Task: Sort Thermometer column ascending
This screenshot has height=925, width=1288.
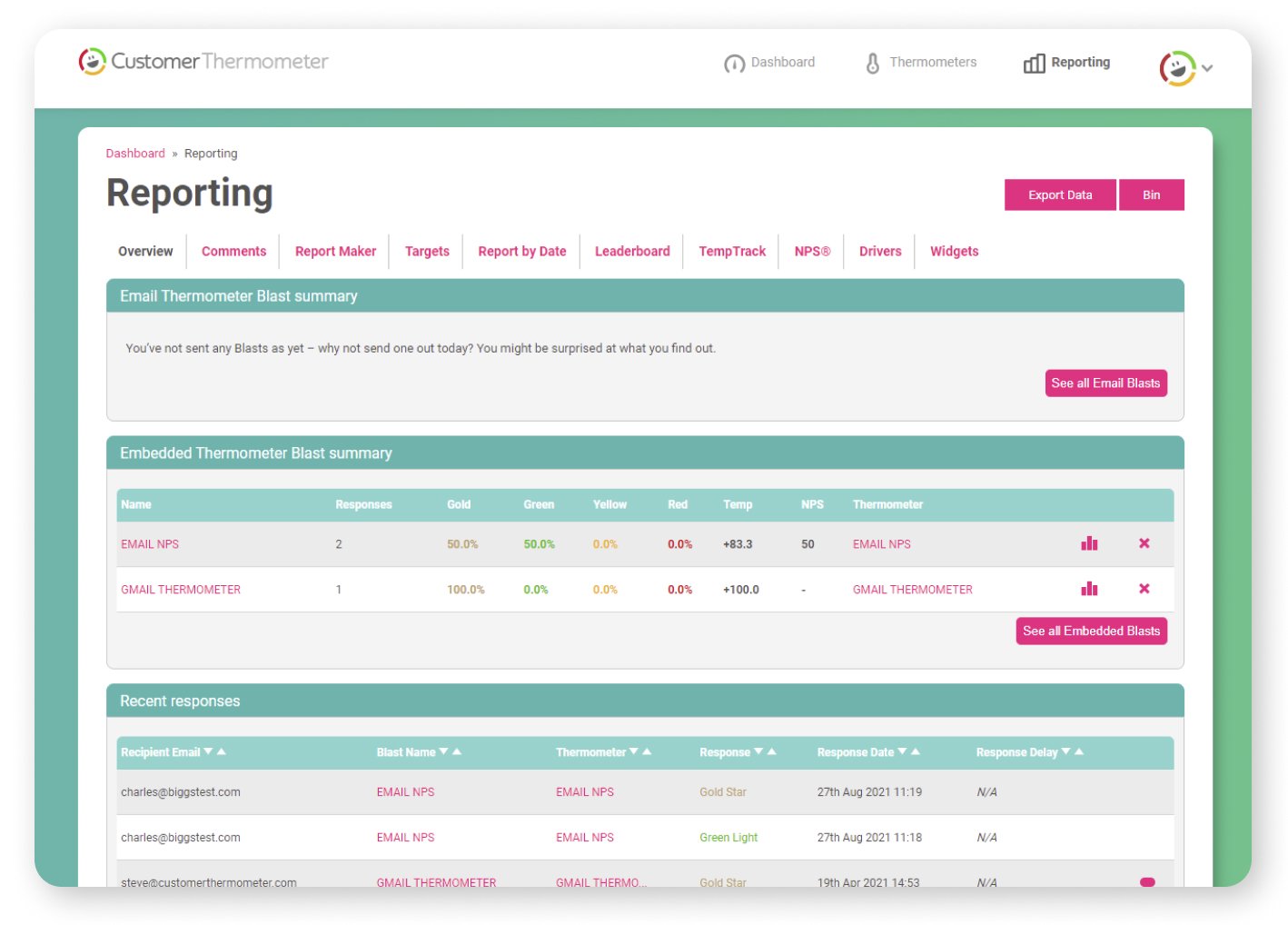Action: coord(647,751)
